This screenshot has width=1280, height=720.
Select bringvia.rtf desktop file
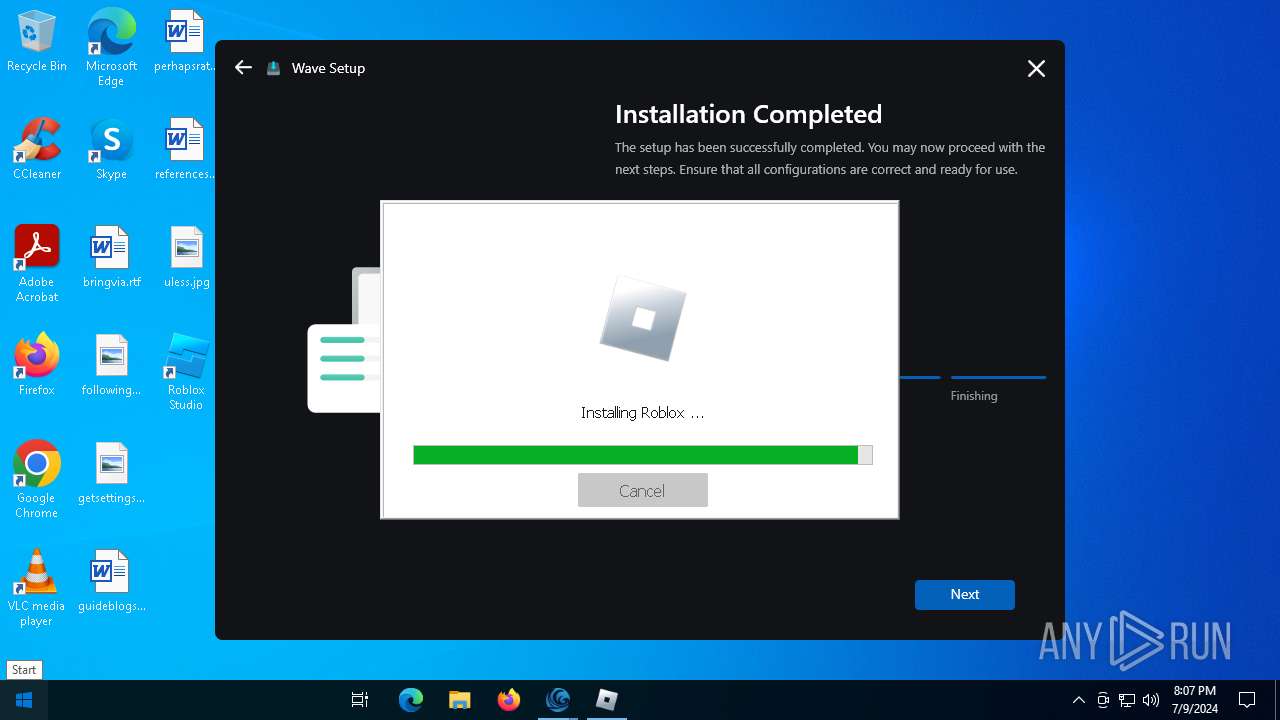click(111, 258)
